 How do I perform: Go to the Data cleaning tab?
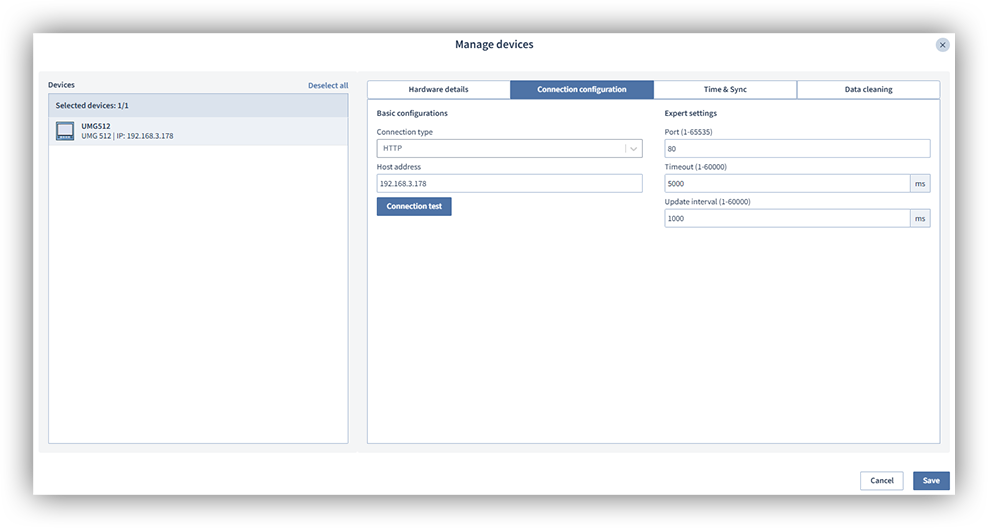pos(868,90)
